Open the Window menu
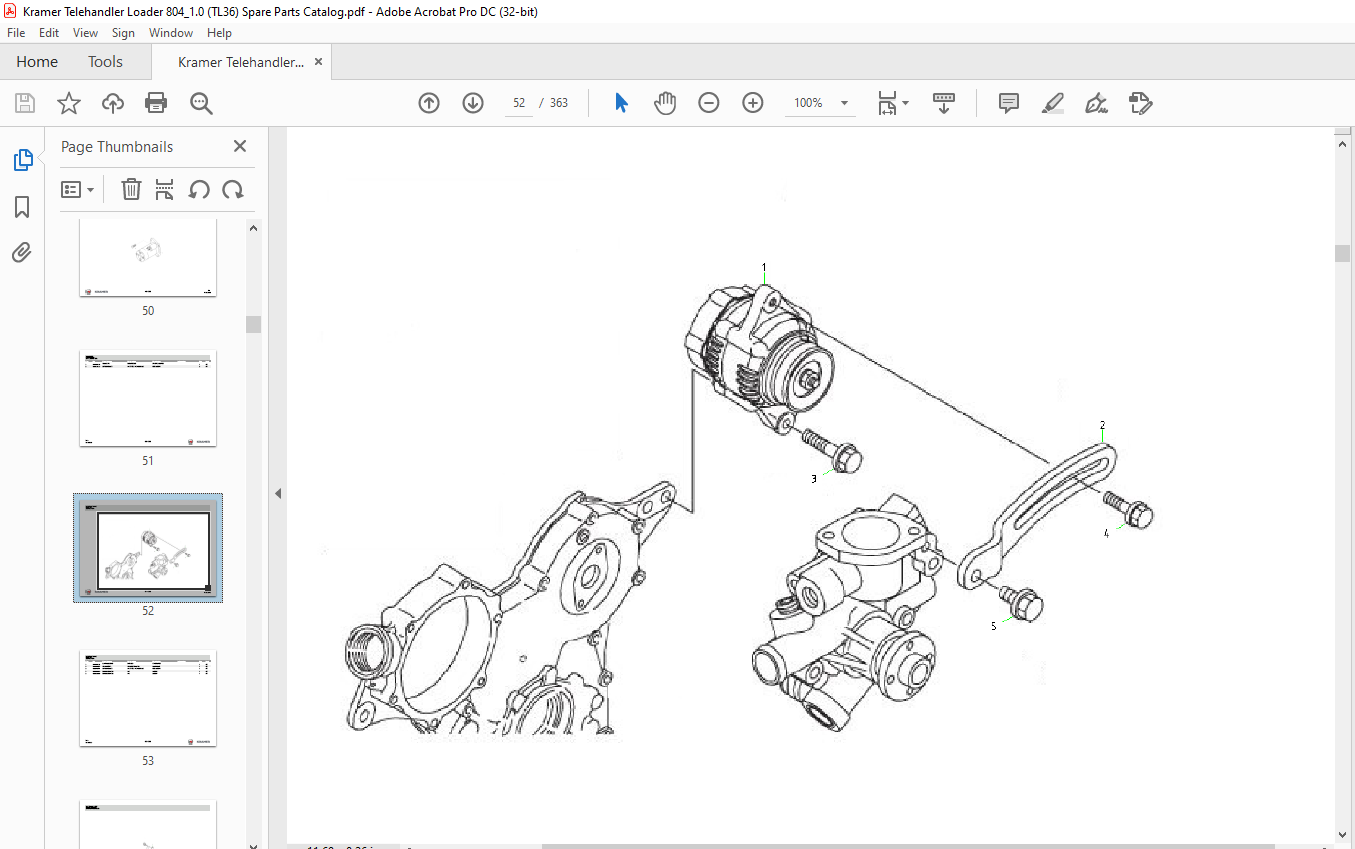Image resolution: width=1355 pixels, height=849 pixels. pyautogui.click(x=171, y=33)
